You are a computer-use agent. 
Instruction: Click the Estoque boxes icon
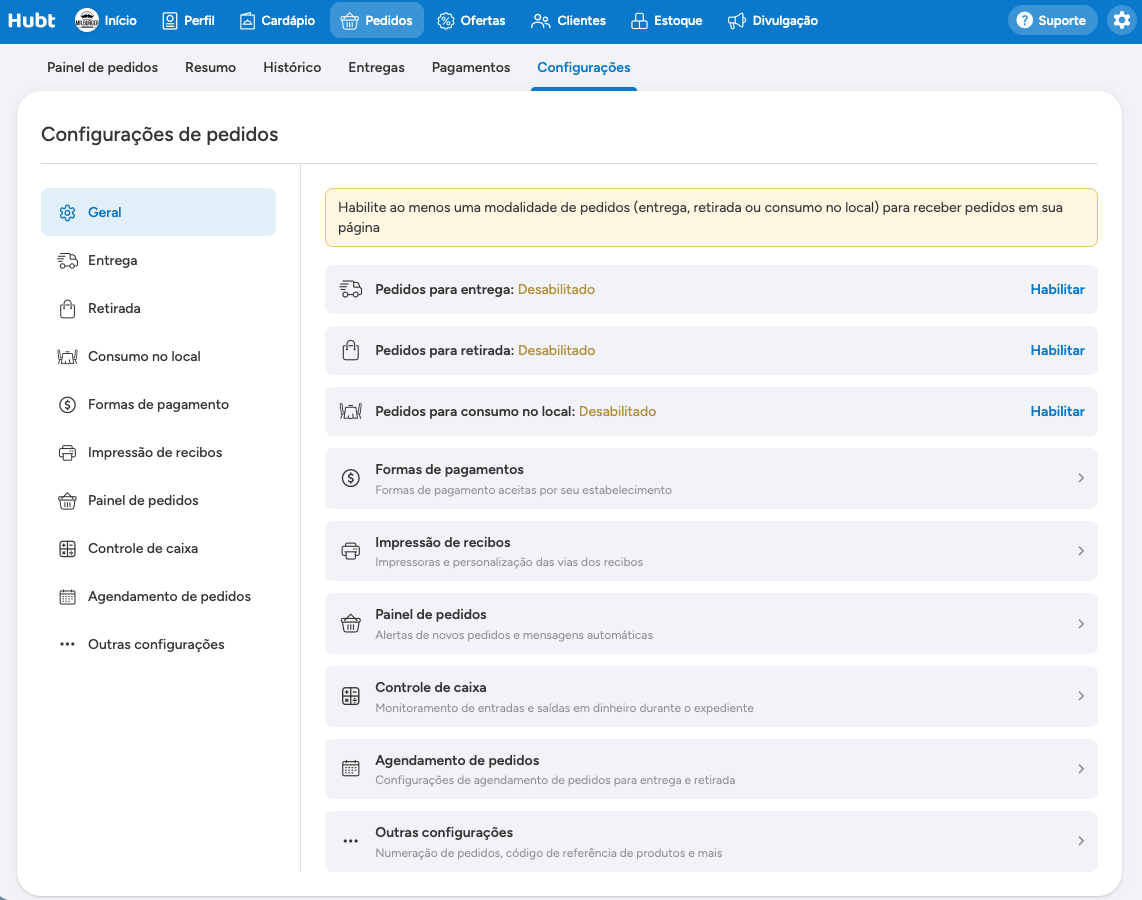click(x=639, y=21)
